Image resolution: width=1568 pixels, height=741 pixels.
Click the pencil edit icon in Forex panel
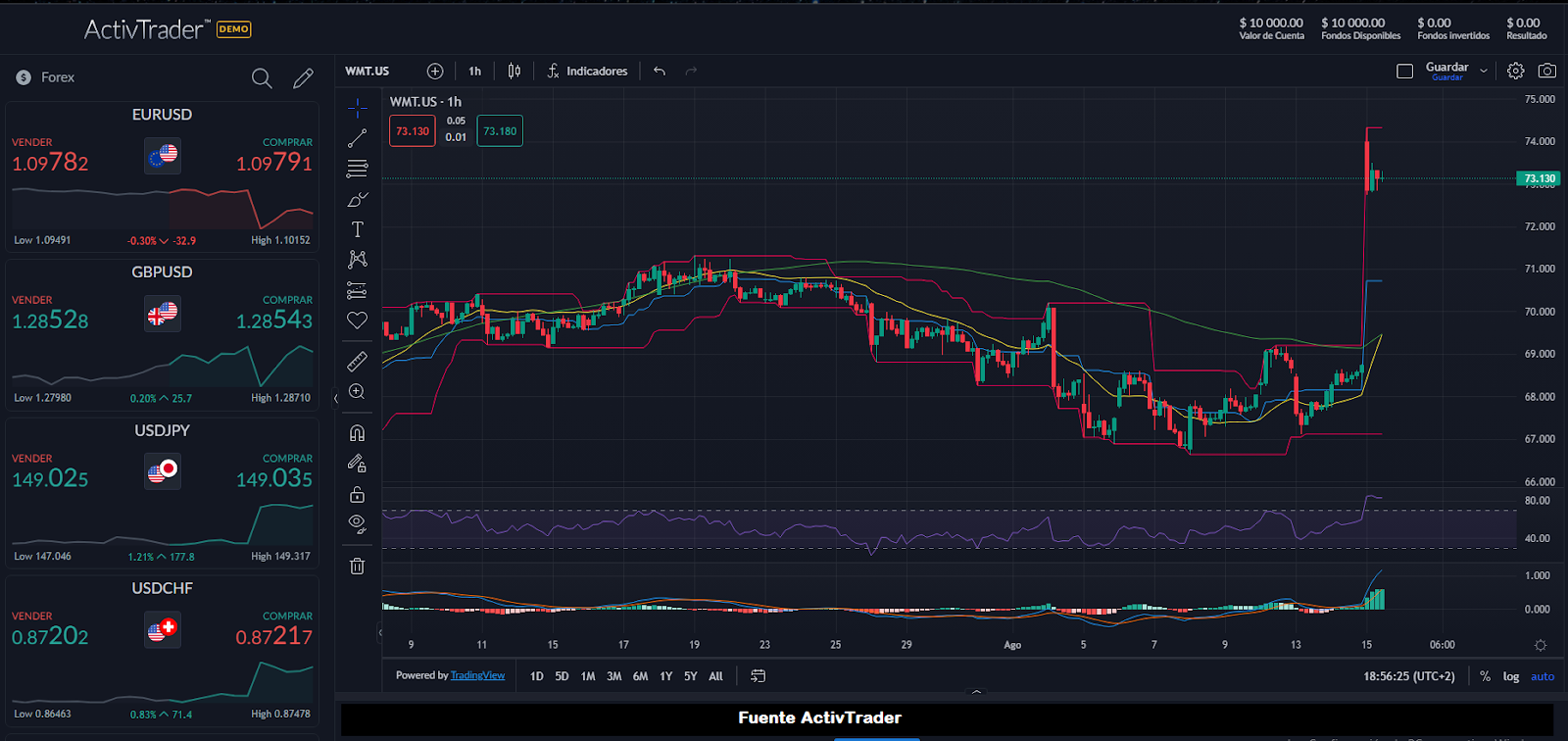(304, 78)
